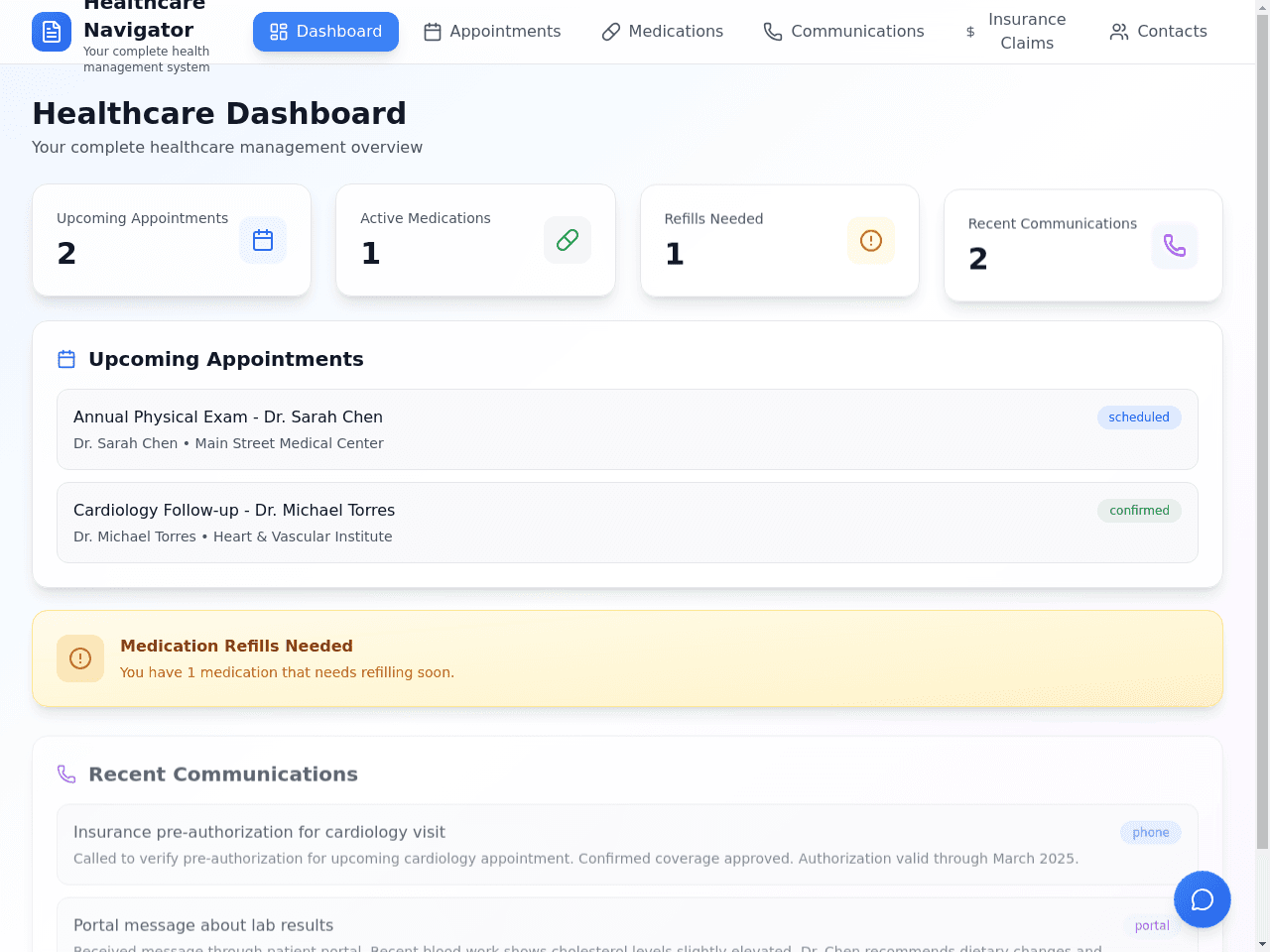The width and height of the screenshot is (1270, 952).
Task: Click 'You have 1 medication that needs refilling soon'
Action: (x=287, y=672)
